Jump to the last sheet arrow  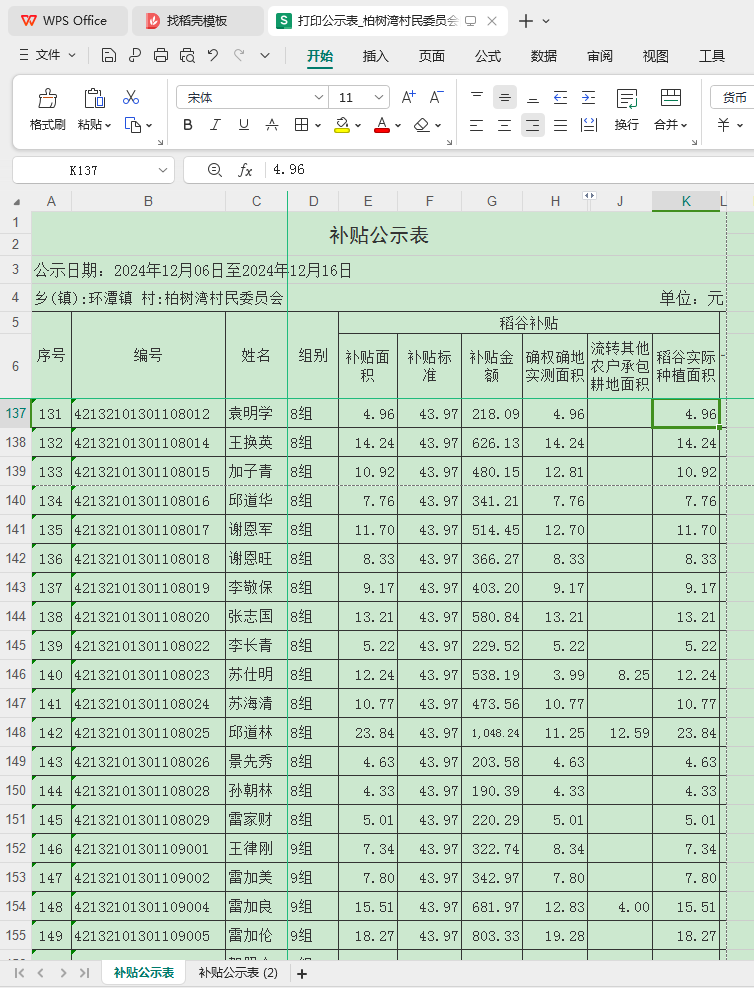click(x=84, y=974)
